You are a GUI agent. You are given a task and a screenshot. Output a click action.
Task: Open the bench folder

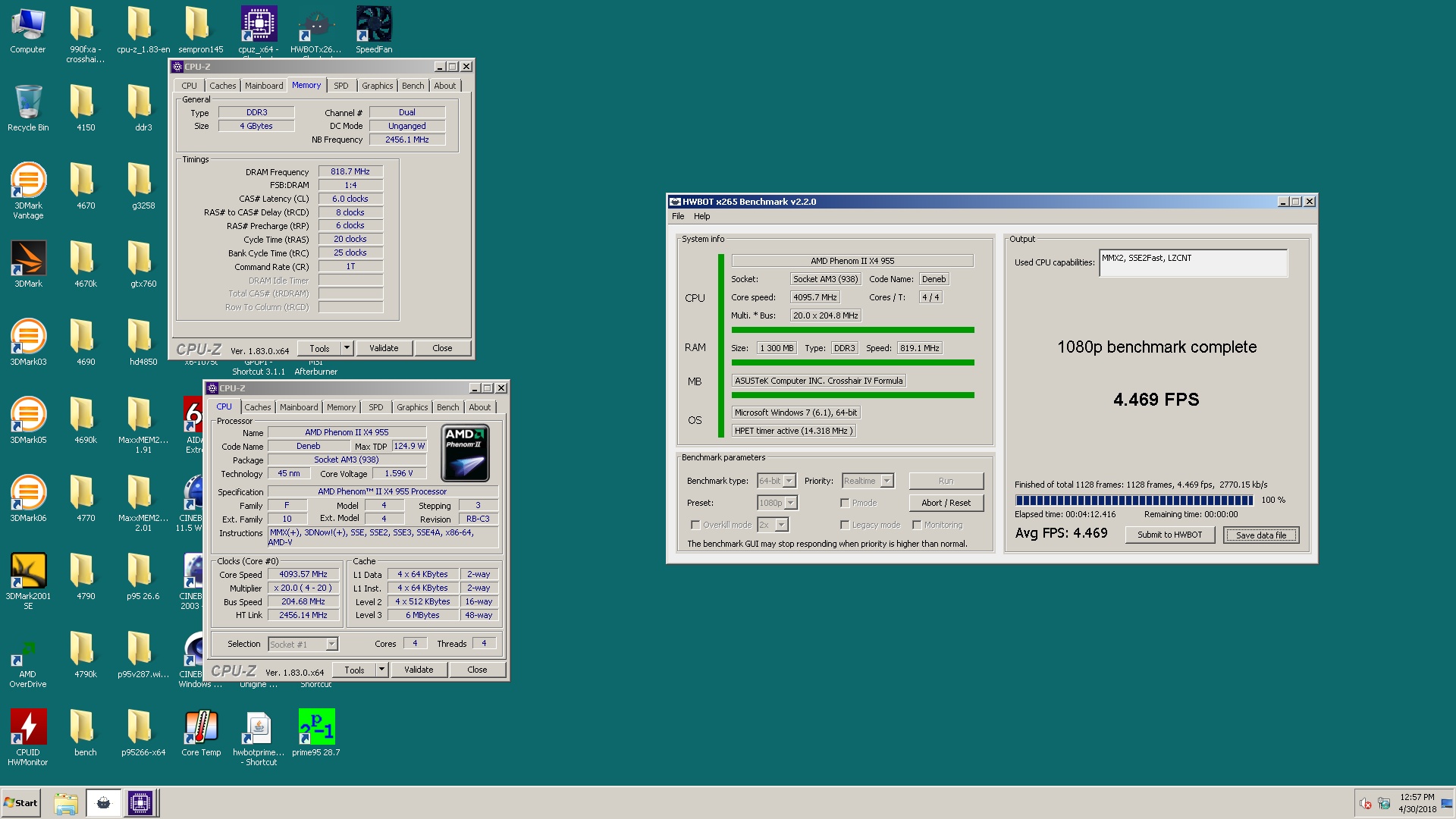coord(86,733)
